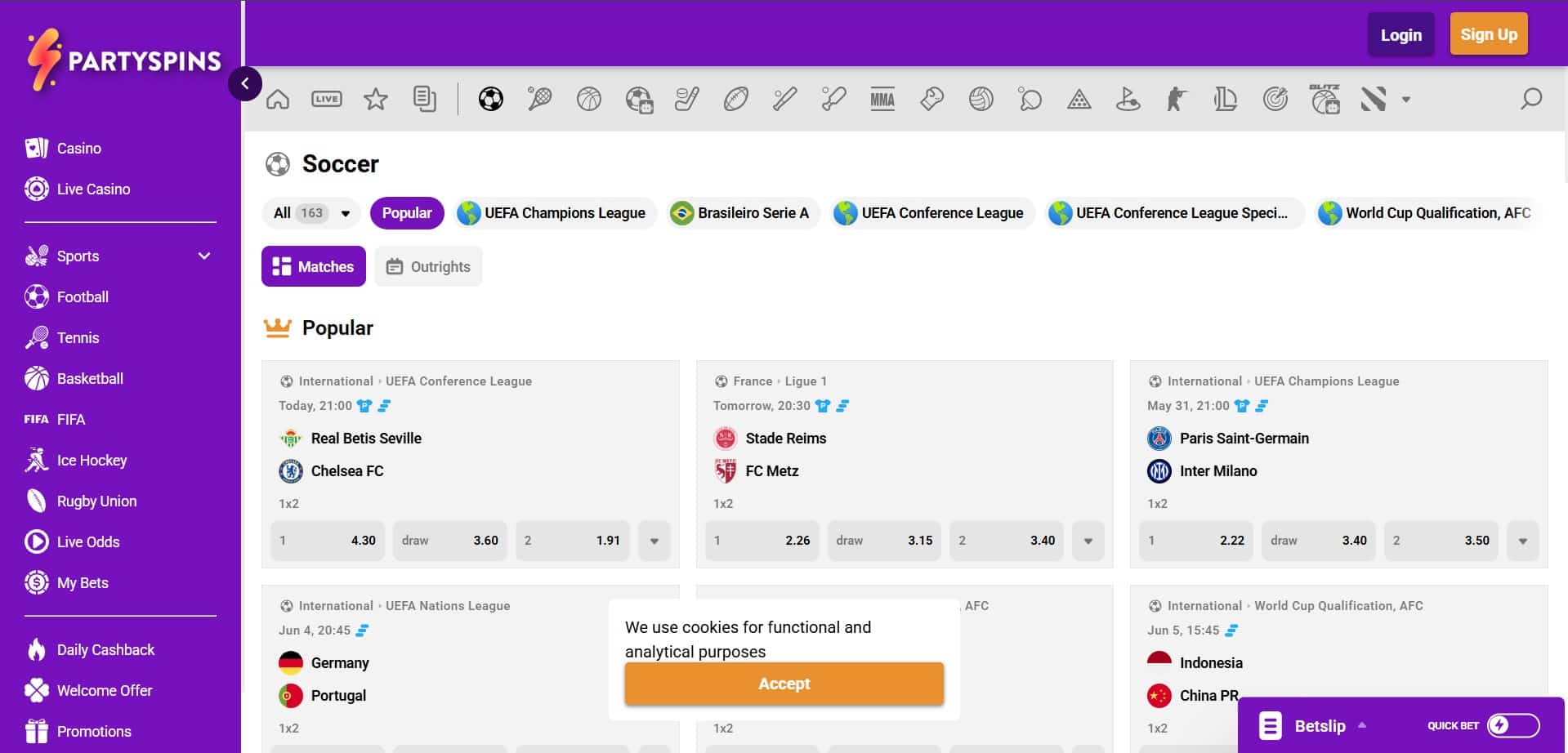Viewport: 1568px width, 753px height.
Task: Open the search magnifier icon
Action: 1531,100
